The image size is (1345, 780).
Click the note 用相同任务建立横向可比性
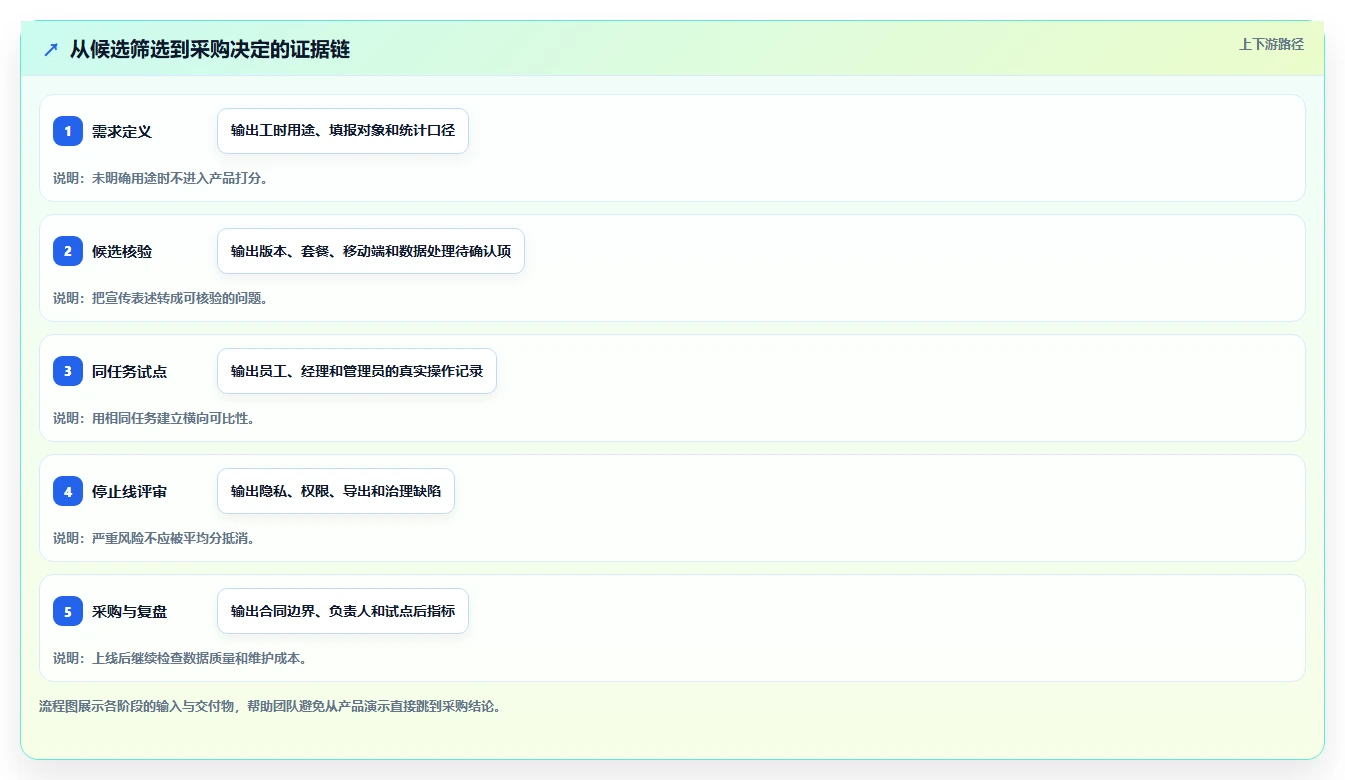pos(154,418)
